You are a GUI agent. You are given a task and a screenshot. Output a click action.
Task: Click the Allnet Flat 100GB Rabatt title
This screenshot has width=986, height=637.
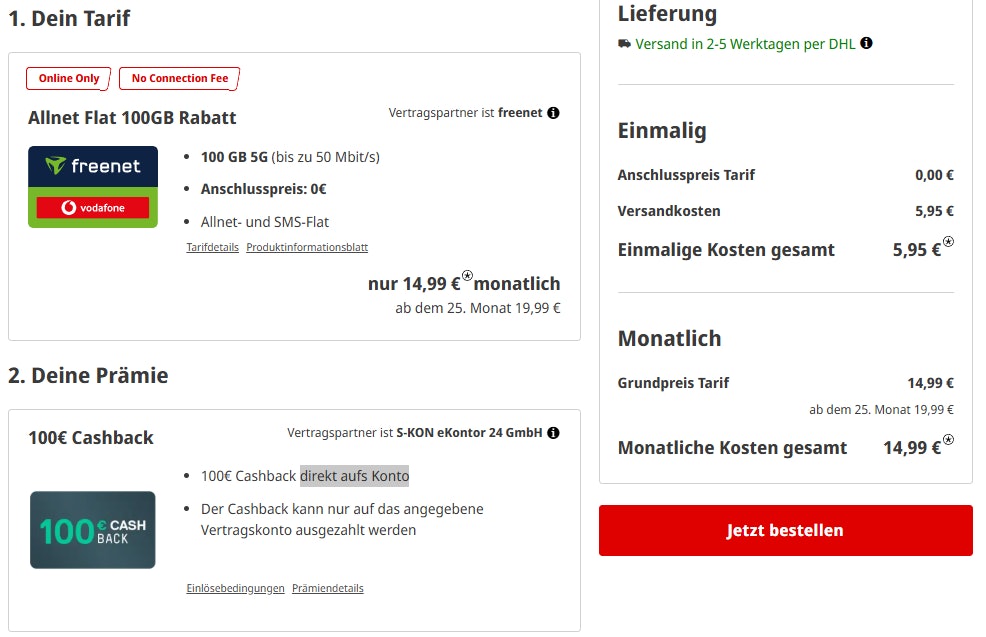tap(132, 118)
